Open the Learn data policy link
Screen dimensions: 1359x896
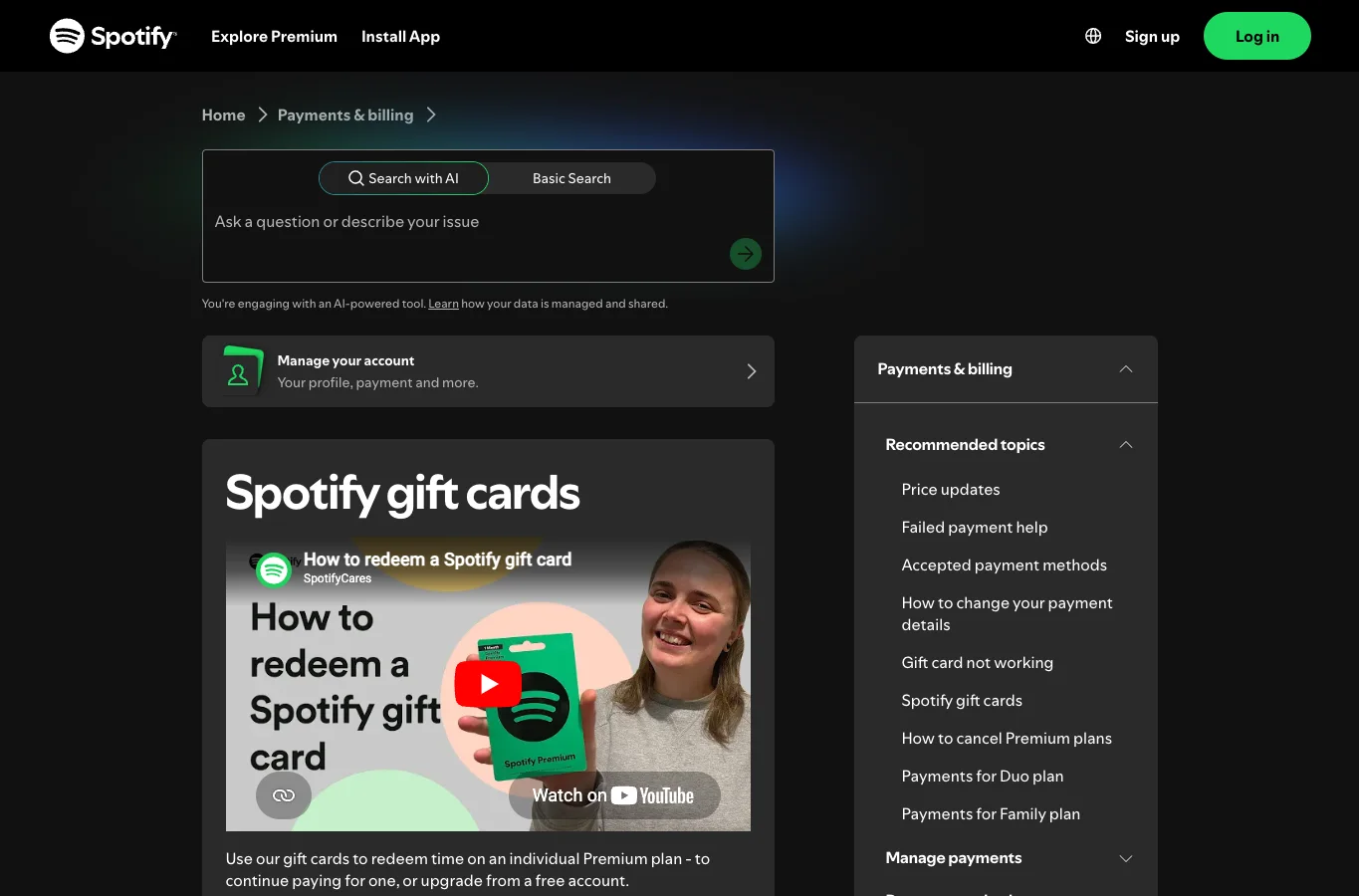click(443, 304)
